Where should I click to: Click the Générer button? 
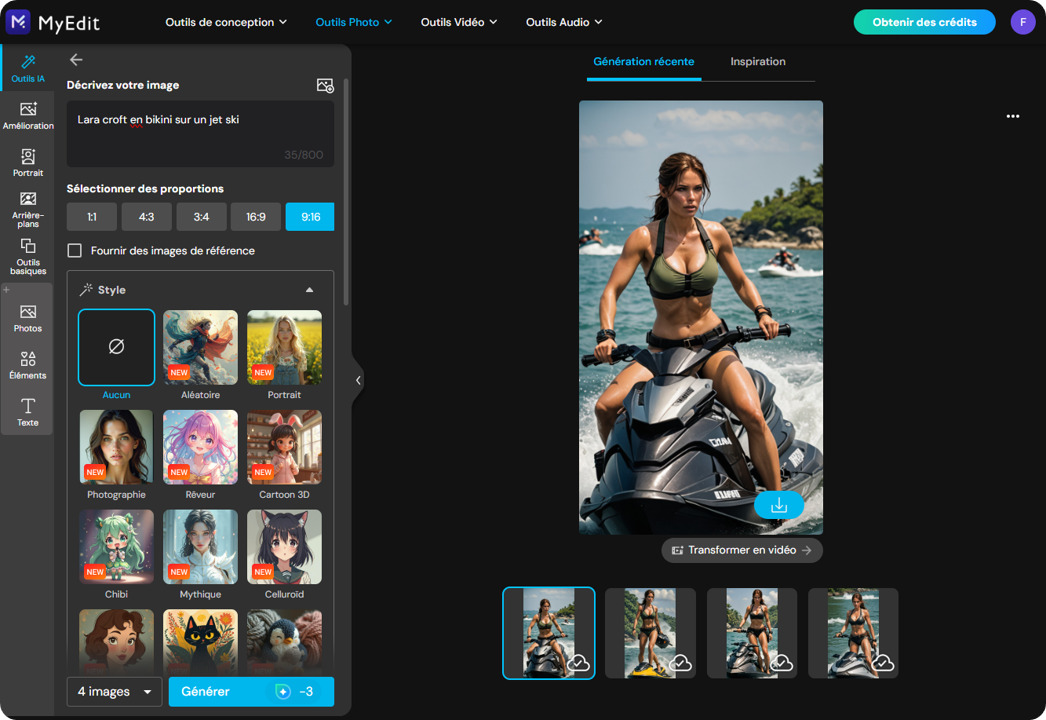[251, 691]
